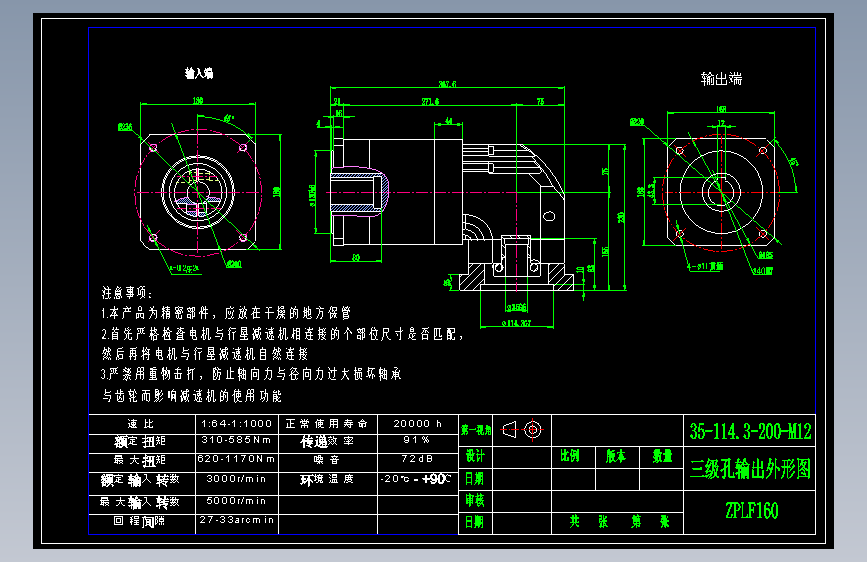This screenshot has width=867, height=562.
Task: Click the -20℃ - +90℃ temperature value
Action: click(x=416, y=479)
